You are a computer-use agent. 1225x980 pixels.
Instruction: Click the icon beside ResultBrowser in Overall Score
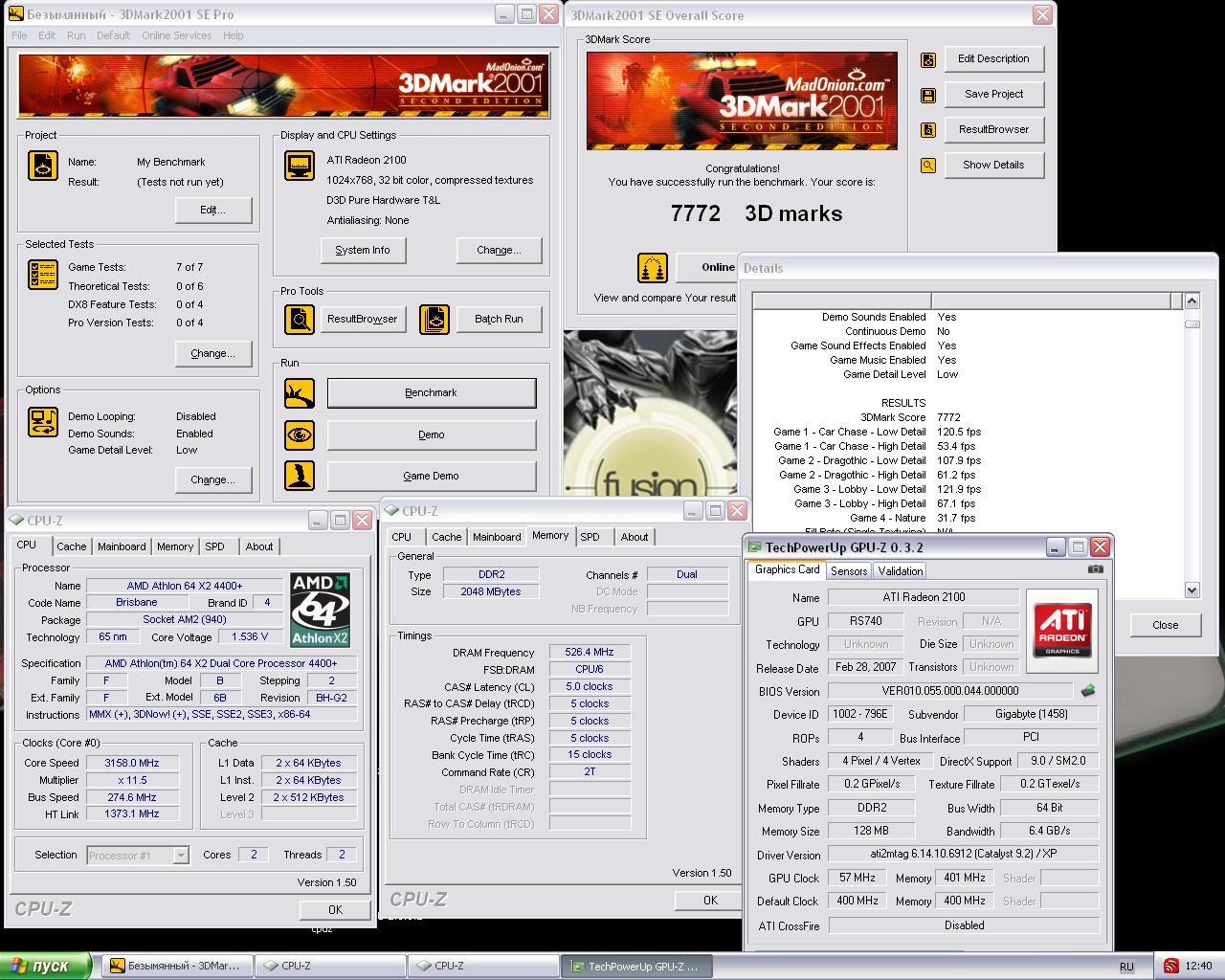(x=928, y=130)
